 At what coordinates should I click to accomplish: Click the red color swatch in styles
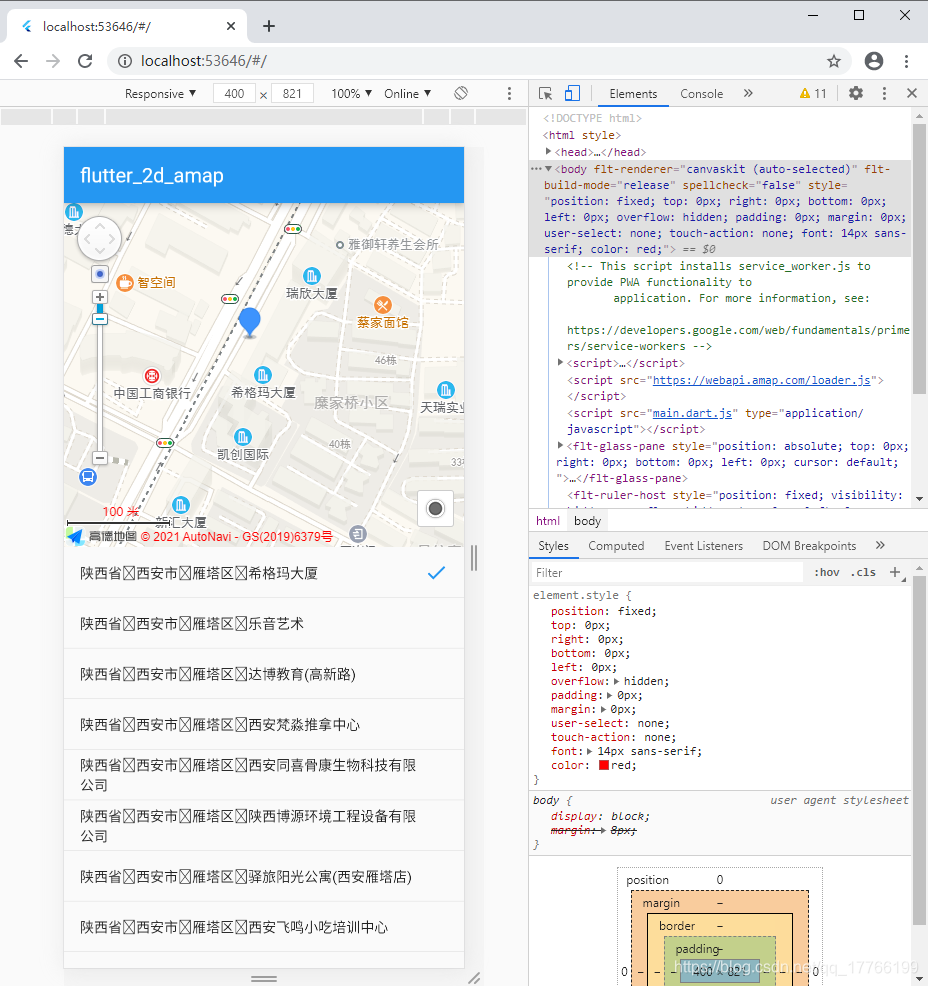[604, 765]
